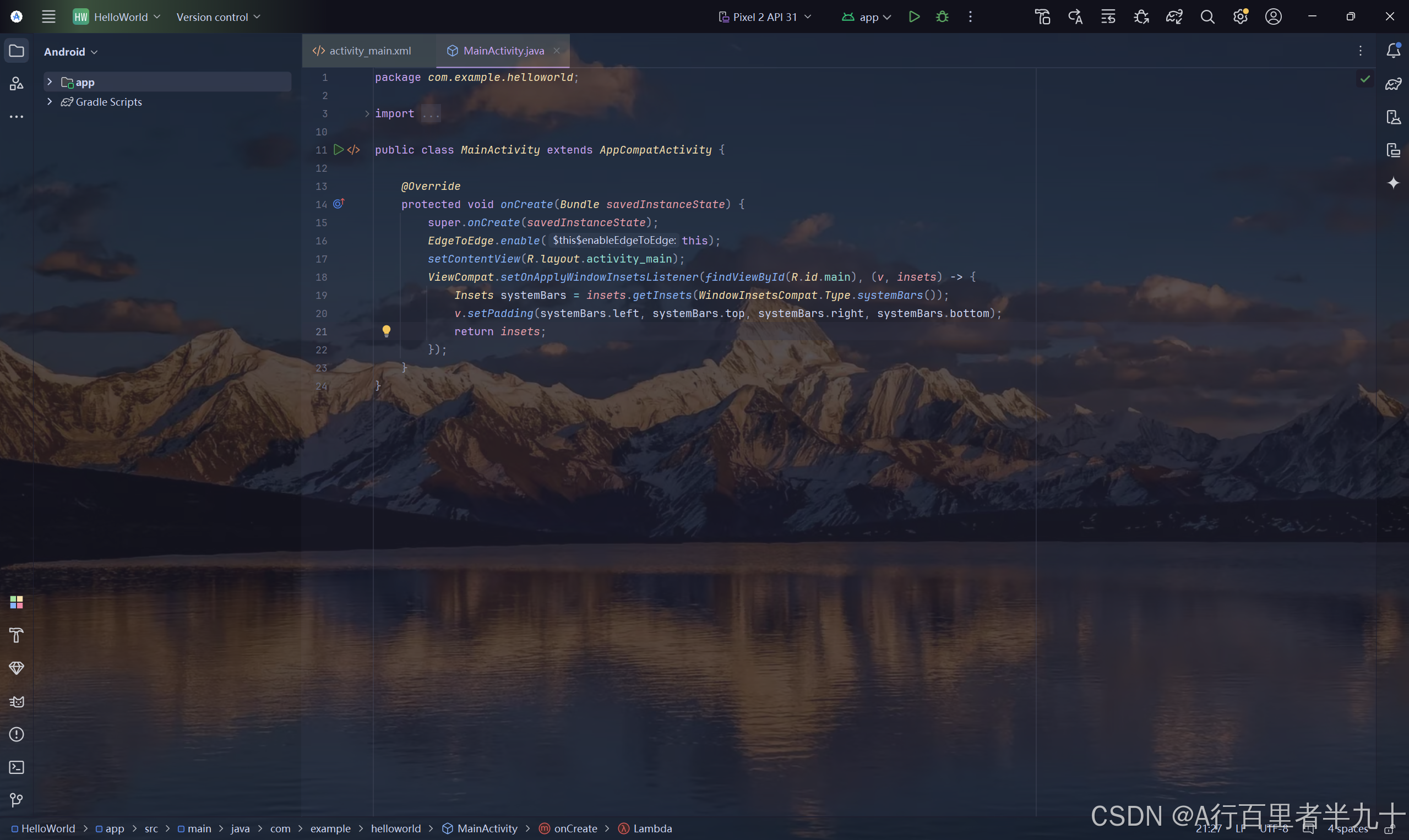The height and width of the screenshot is (840, 1409).
Task: Expand Gradle Scripts tree node
Action: coord(50,102)
